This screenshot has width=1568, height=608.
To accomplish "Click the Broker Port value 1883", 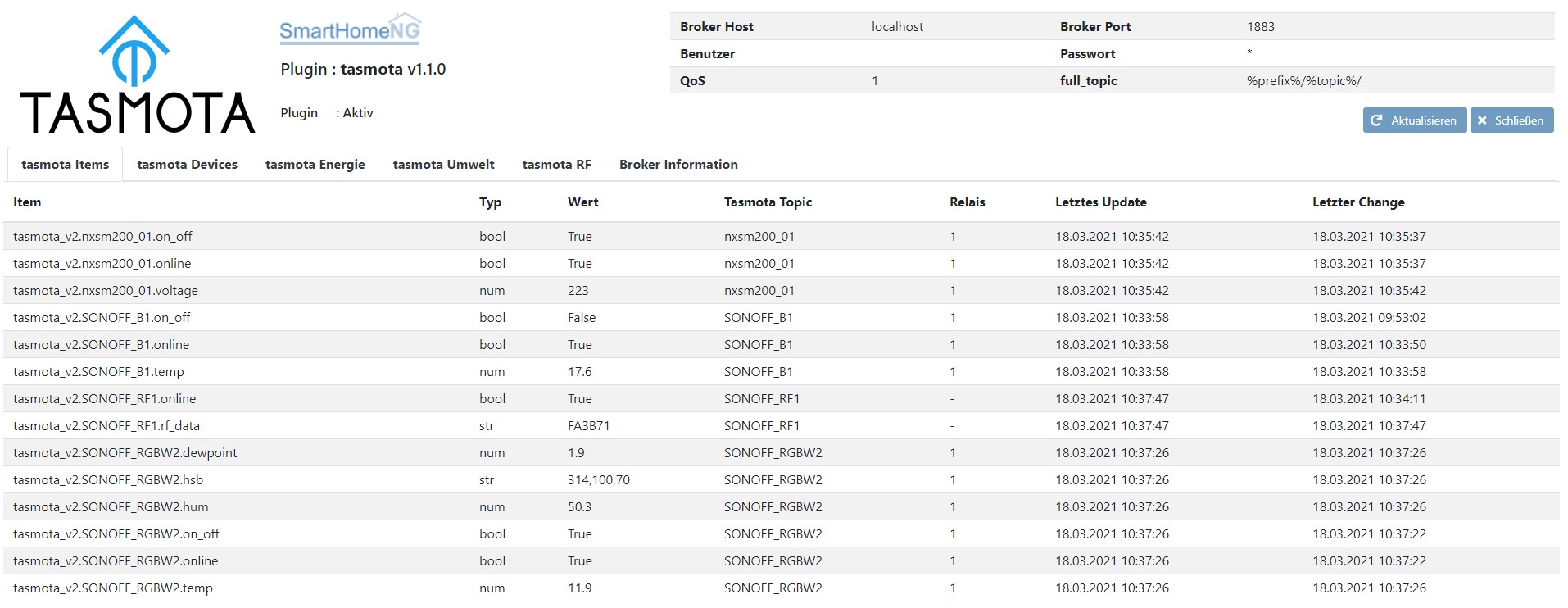I will [x=1261, y=27].
